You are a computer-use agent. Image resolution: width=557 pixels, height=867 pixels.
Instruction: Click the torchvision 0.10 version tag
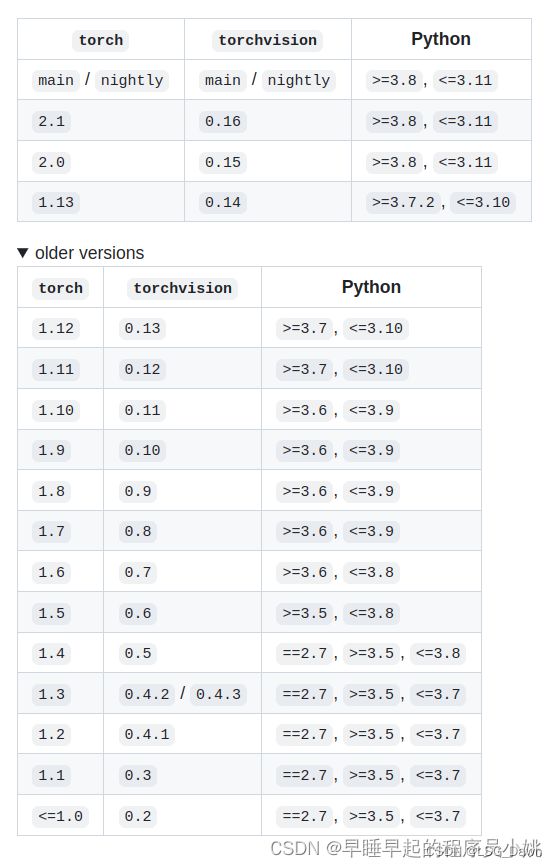[142, 451]
